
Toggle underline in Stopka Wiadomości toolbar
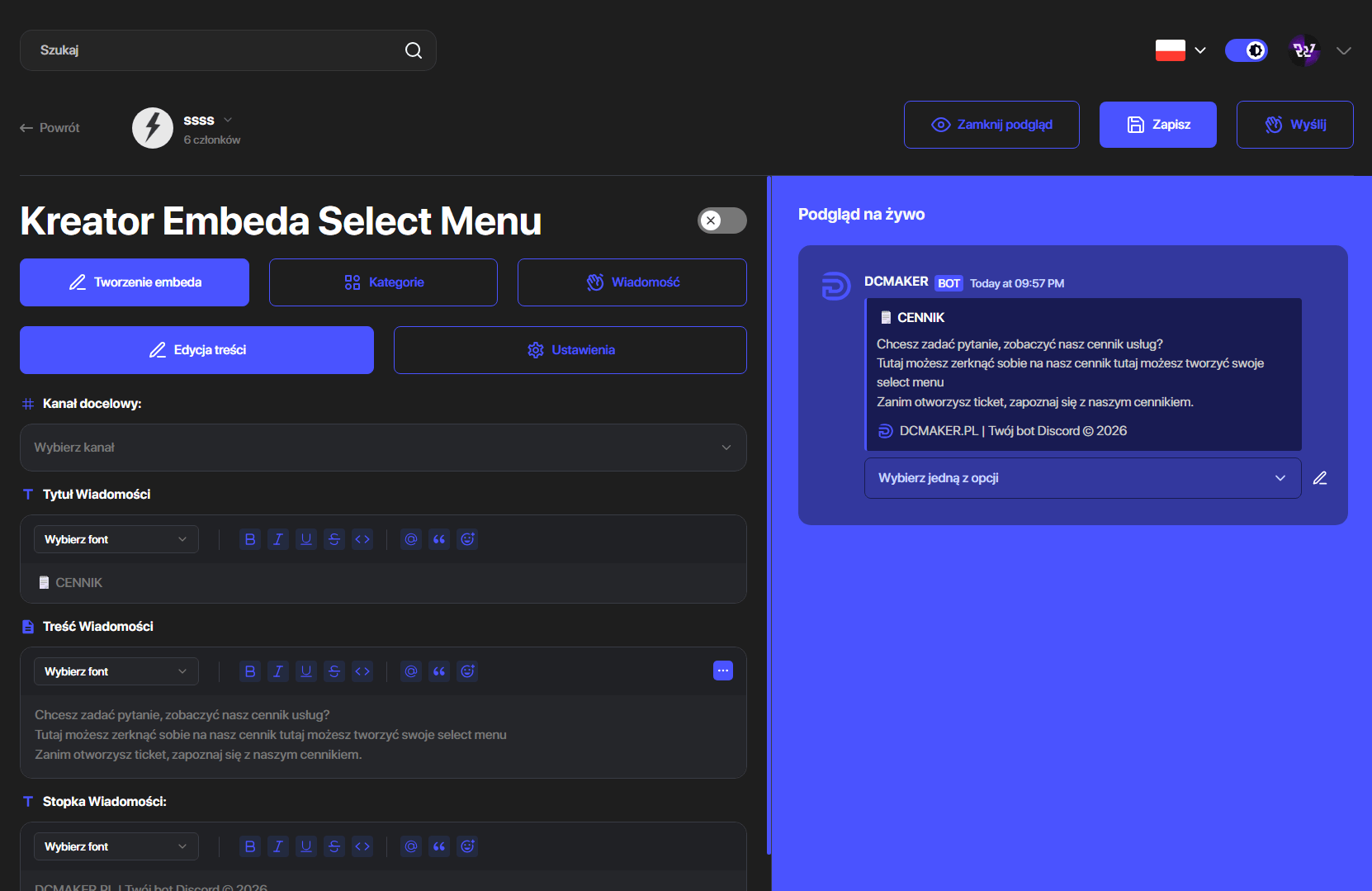pyautogui.click(x=306, y=846)
